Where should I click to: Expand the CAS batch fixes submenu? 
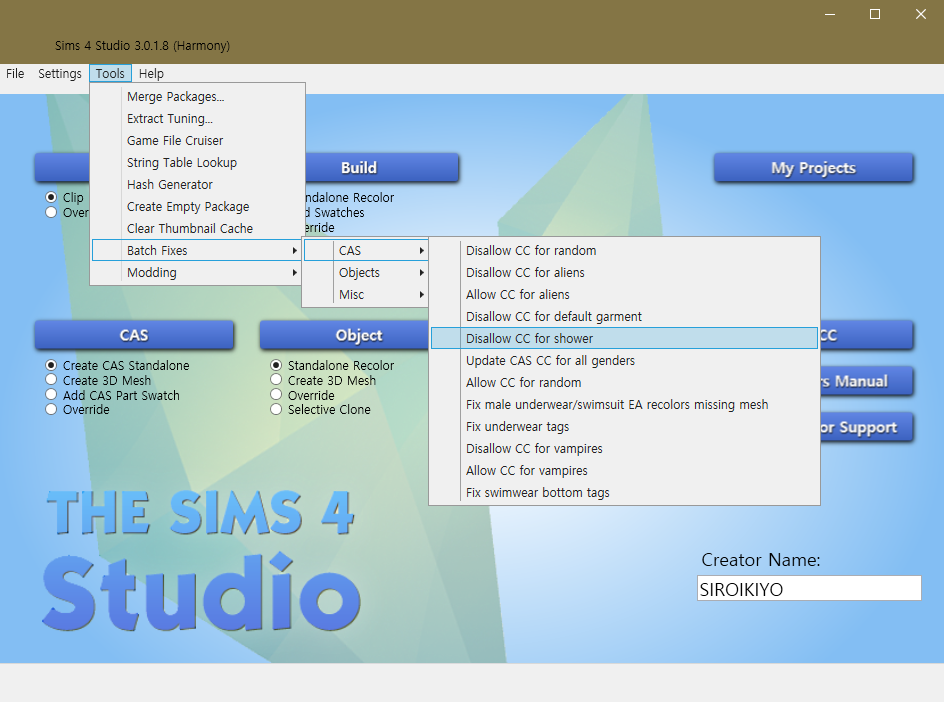pos(366,250)
